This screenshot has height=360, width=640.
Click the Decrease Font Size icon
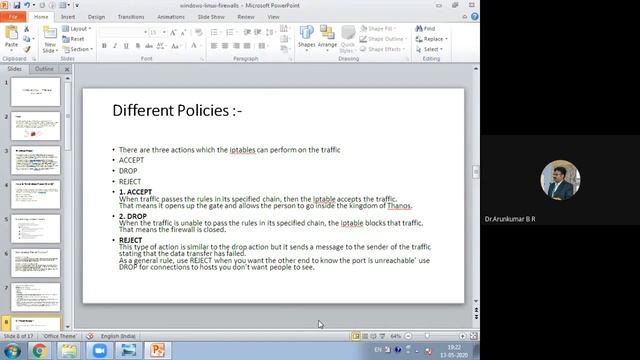click(x=183, y=32)
